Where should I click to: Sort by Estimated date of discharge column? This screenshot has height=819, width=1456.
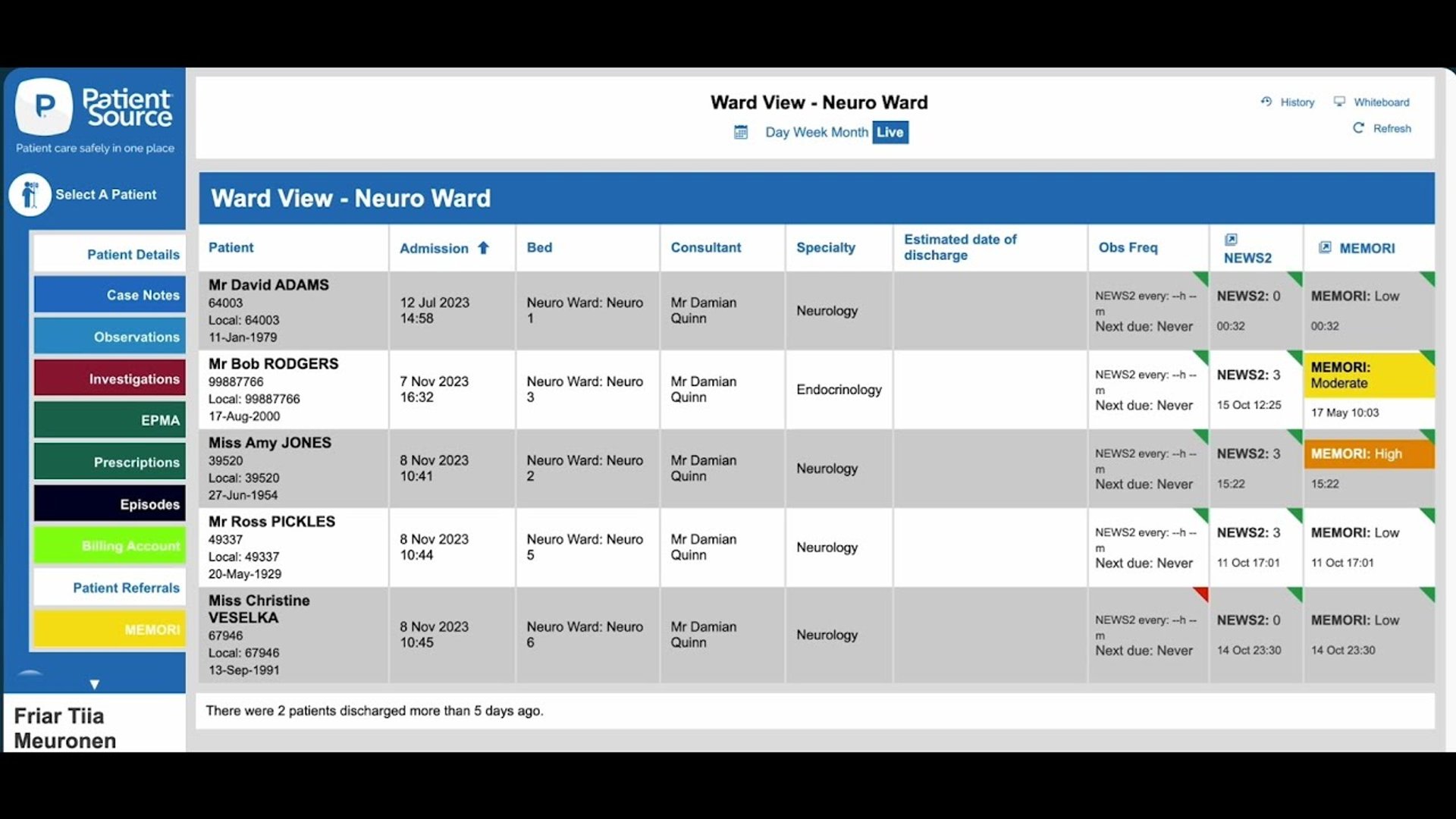959,247
